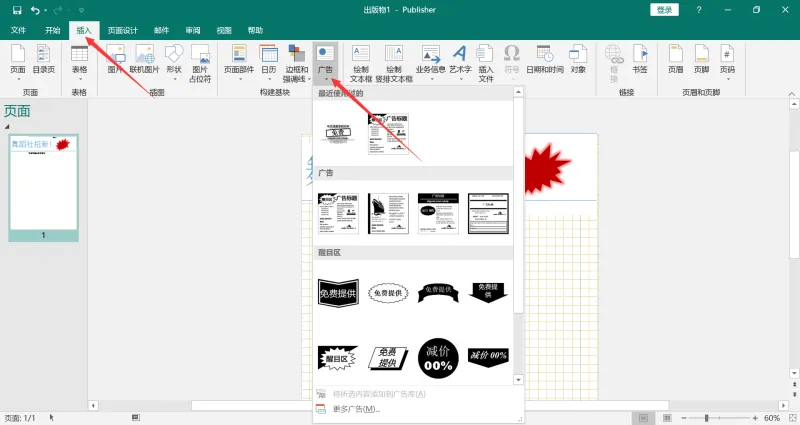The height and width of the screenshot is (425, 800).
Task: Click the 登录 sign-in button
Action: pos(664,10)
